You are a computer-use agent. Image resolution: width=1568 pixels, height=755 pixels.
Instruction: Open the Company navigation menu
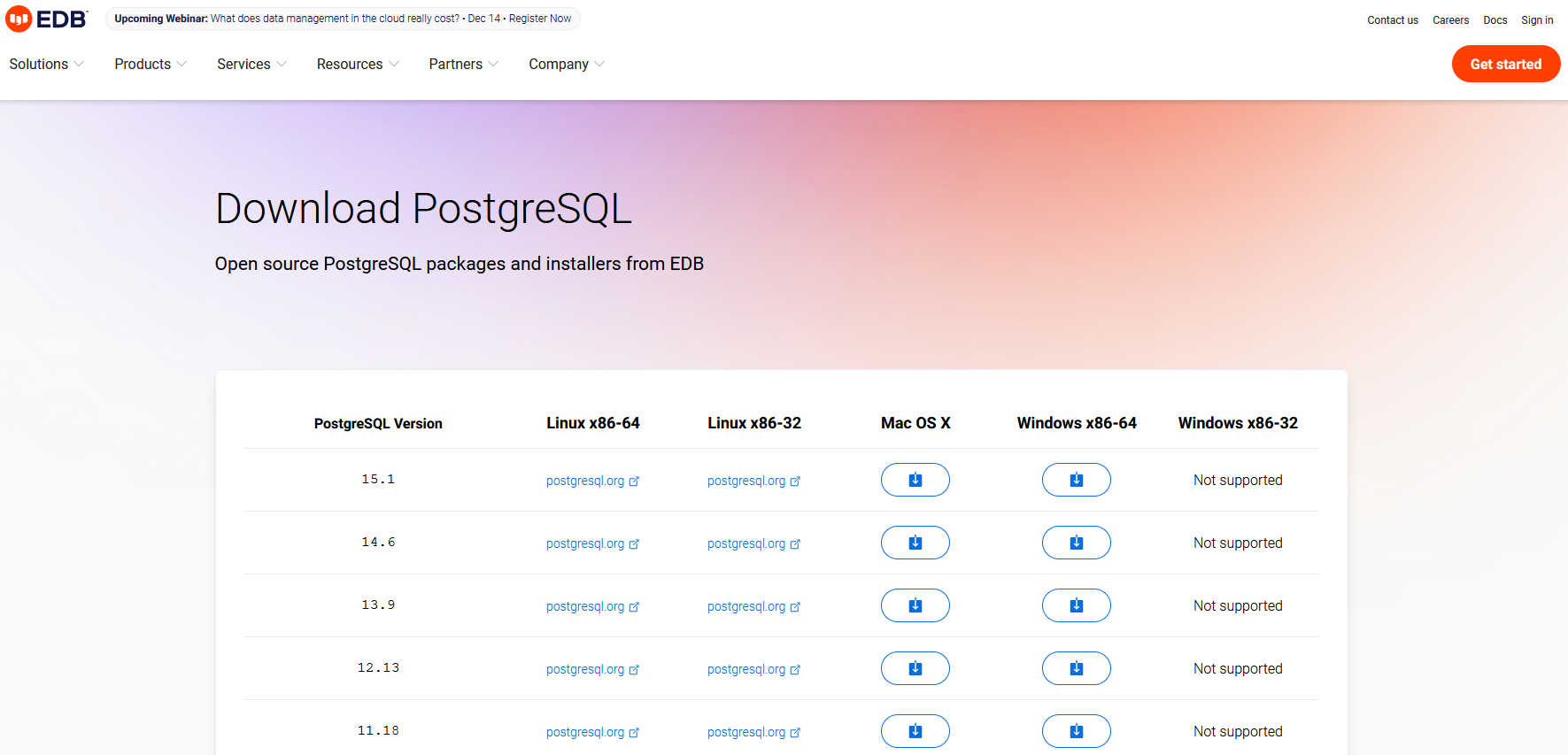tap(567, 64)
